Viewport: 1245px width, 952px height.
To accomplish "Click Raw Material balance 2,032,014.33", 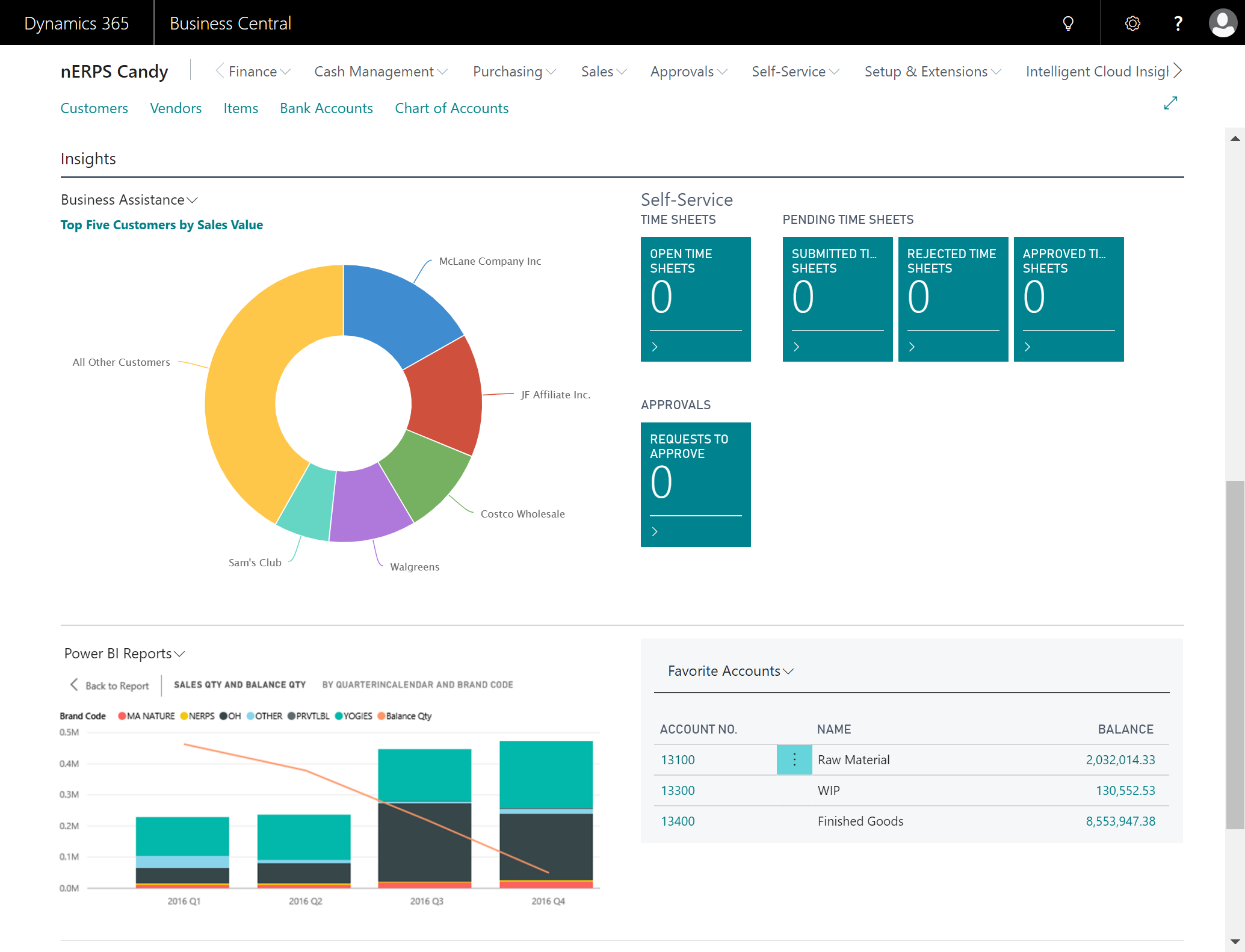I will click(1120, 760).
